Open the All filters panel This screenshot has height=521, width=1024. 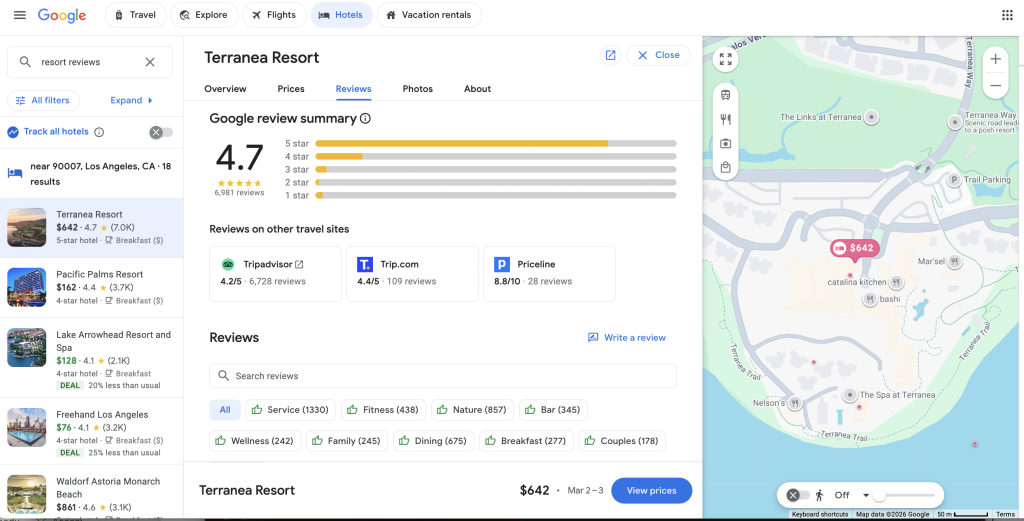coord(43,100)
